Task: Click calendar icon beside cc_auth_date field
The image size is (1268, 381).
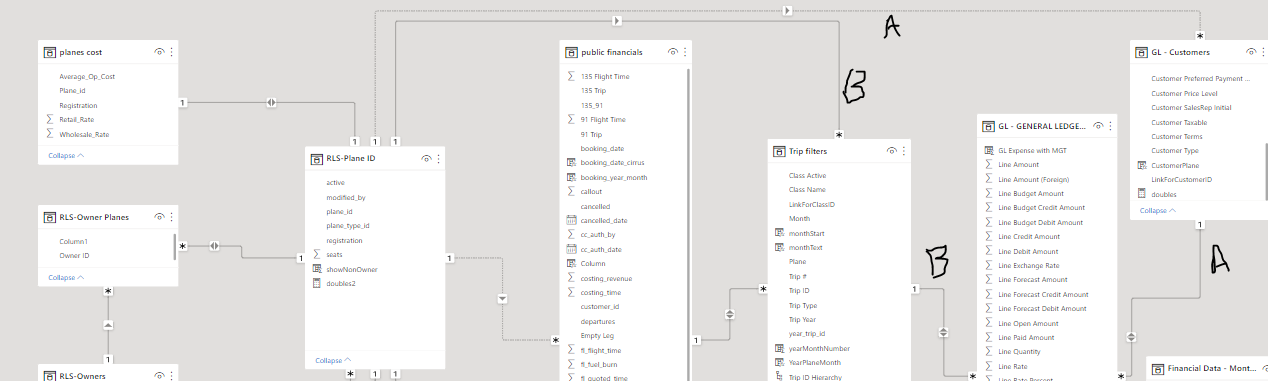Action: click(571, 249)
